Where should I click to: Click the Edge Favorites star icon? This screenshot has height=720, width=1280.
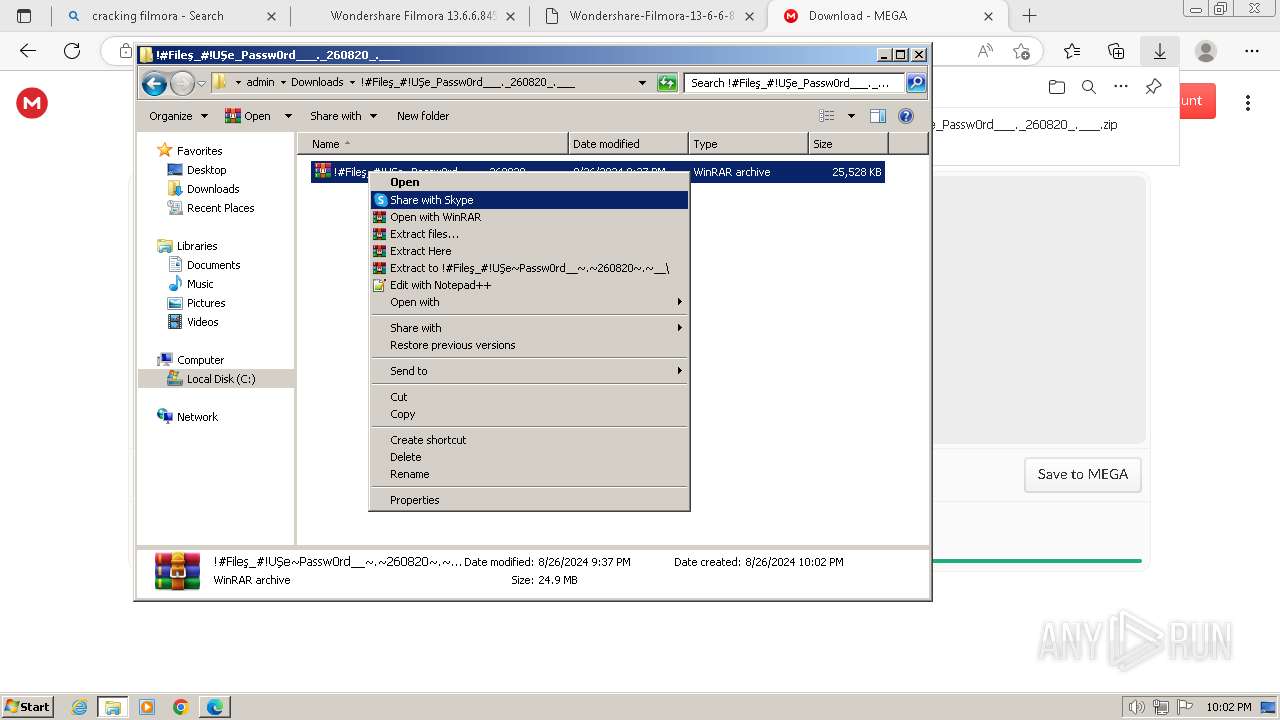tap(1072, 51)
